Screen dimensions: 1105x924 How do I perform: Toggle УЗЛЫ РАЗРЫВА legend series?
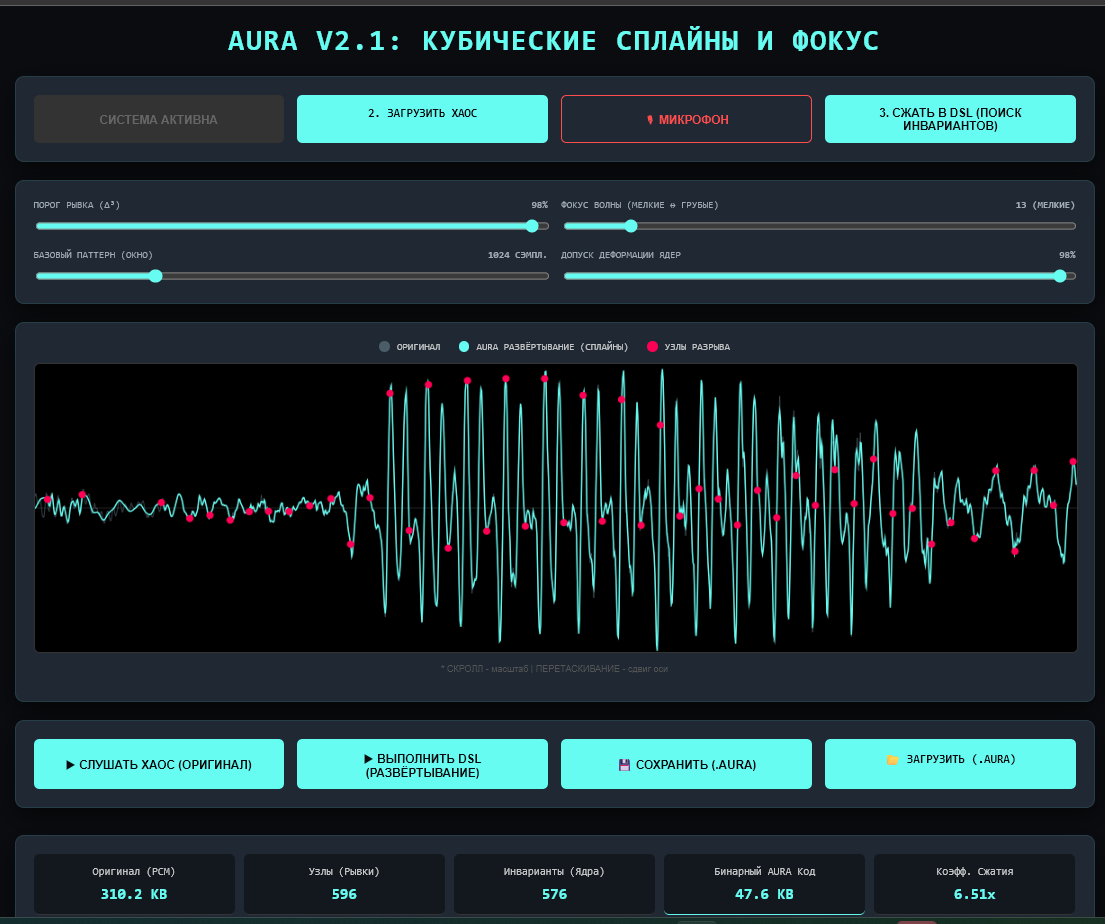coord(653,347)
